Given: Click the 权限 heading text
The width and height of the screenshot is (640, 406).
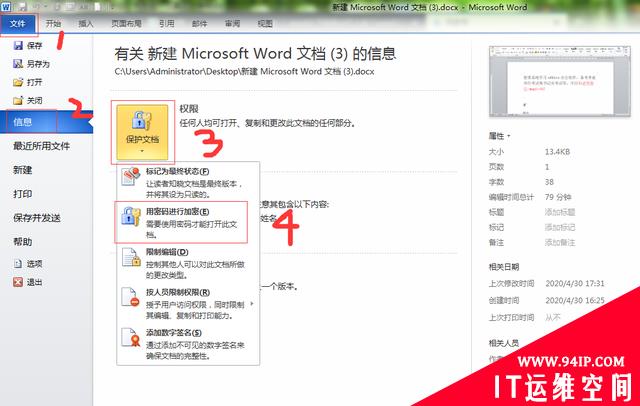Looking at the screenshot, I should click(189, 109).
